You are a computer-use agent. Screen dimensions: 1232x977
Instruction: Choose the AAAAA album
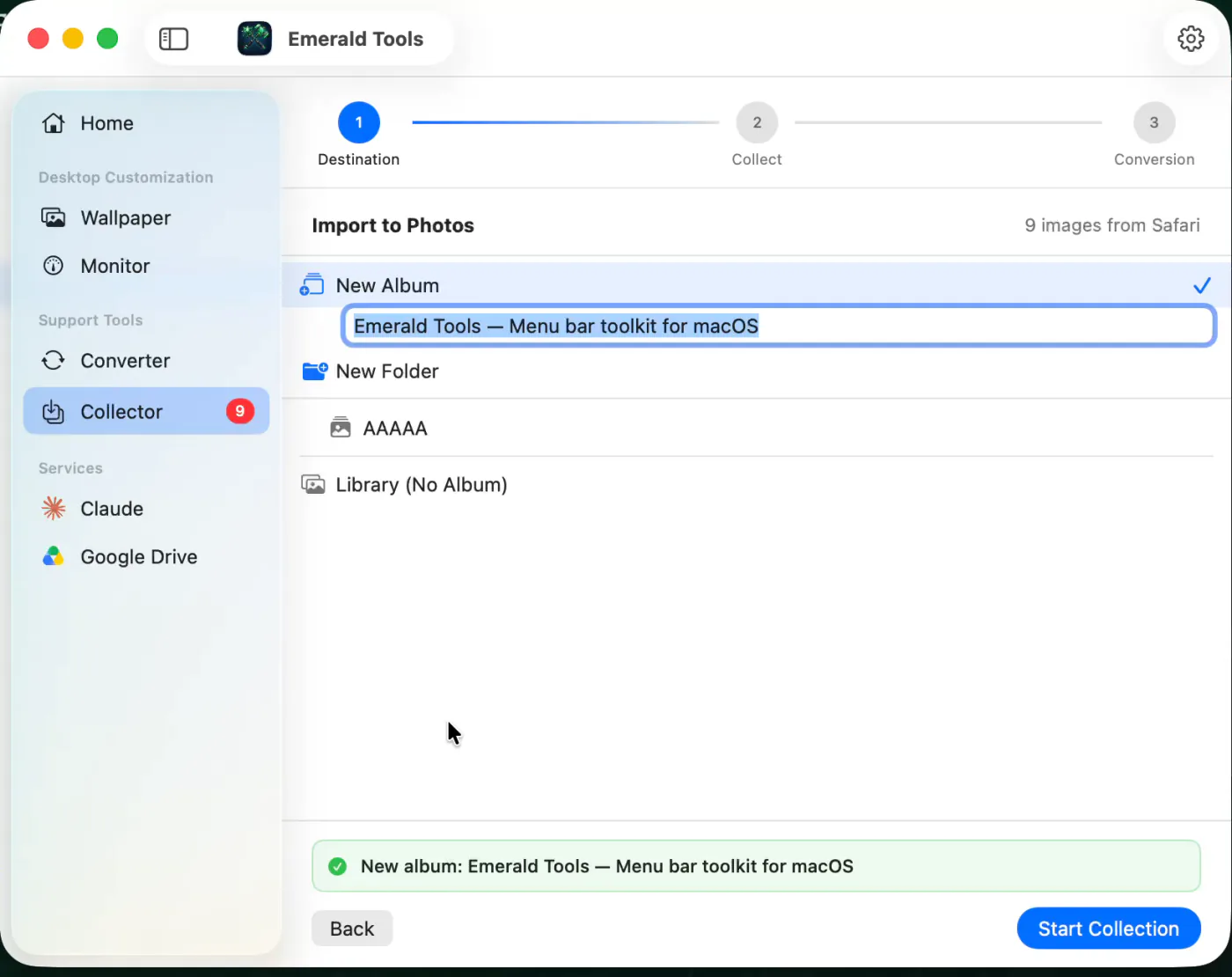[757, 428]
